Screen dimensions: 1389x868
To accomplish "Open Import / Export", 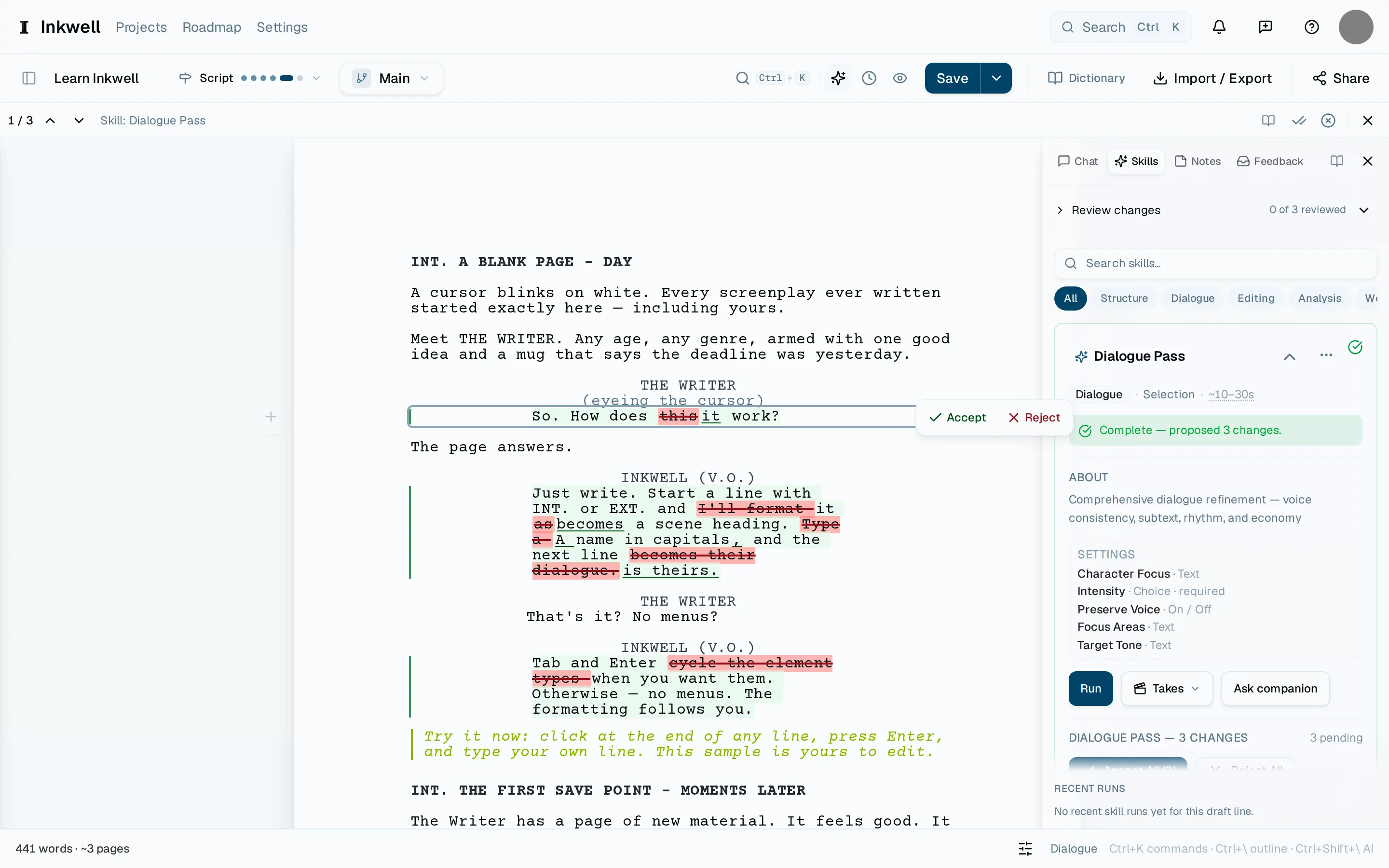I will (x=1212, y=78).
